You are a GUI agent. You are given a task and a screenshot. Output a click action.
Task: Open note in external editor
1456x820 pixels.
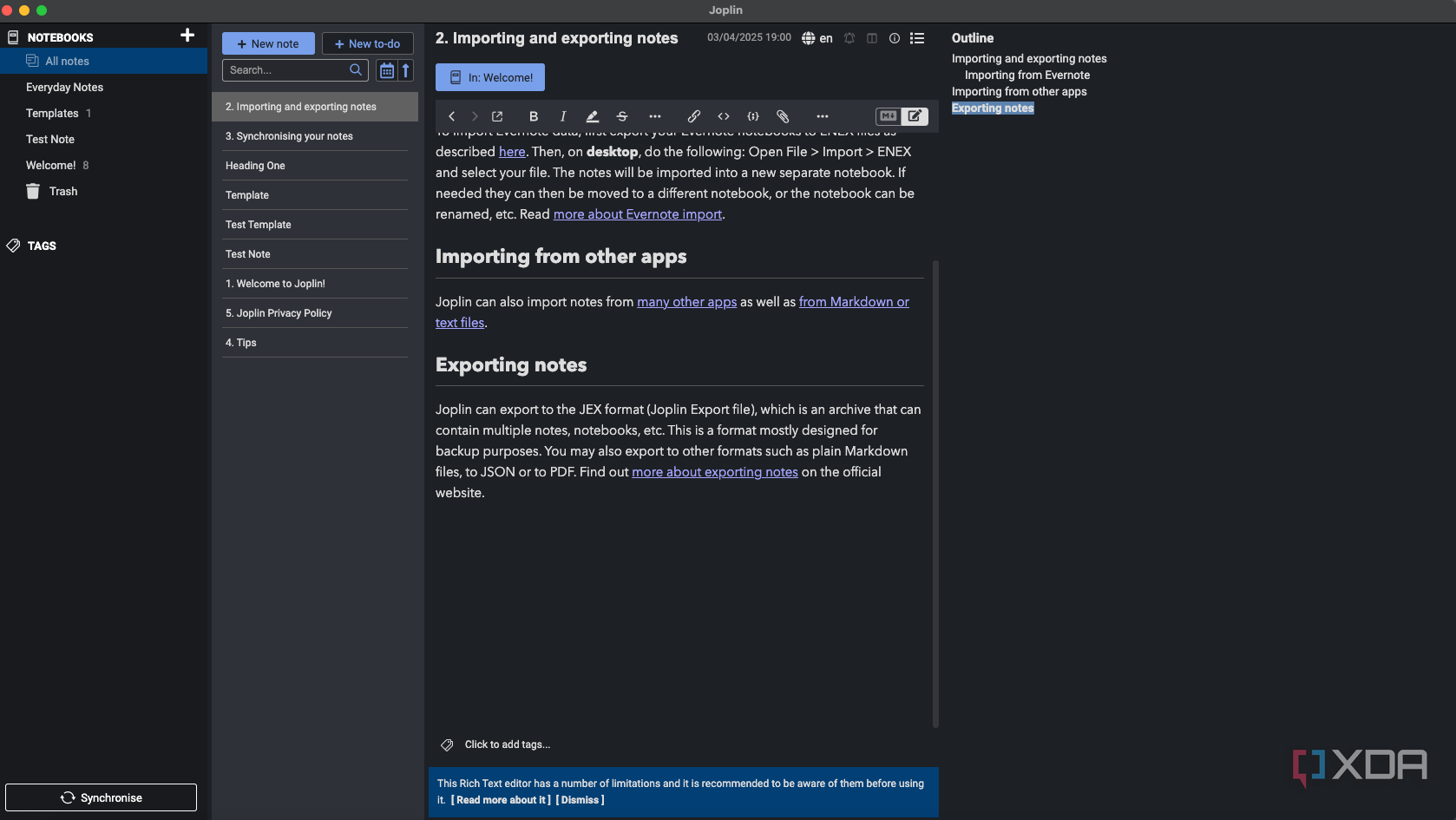coord(497,116)
